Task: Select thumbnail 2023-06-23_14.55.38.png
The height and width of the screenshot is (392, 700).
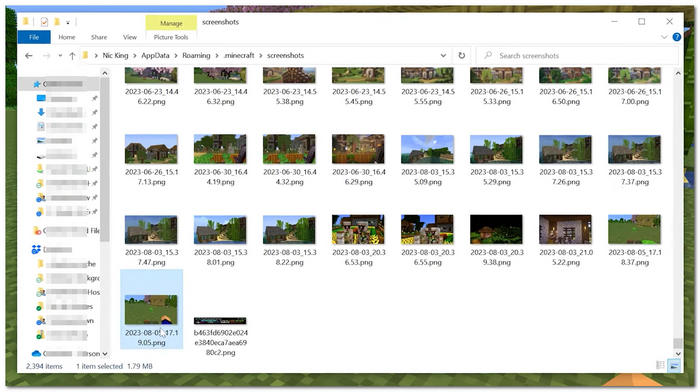Action: pos(289,75)
